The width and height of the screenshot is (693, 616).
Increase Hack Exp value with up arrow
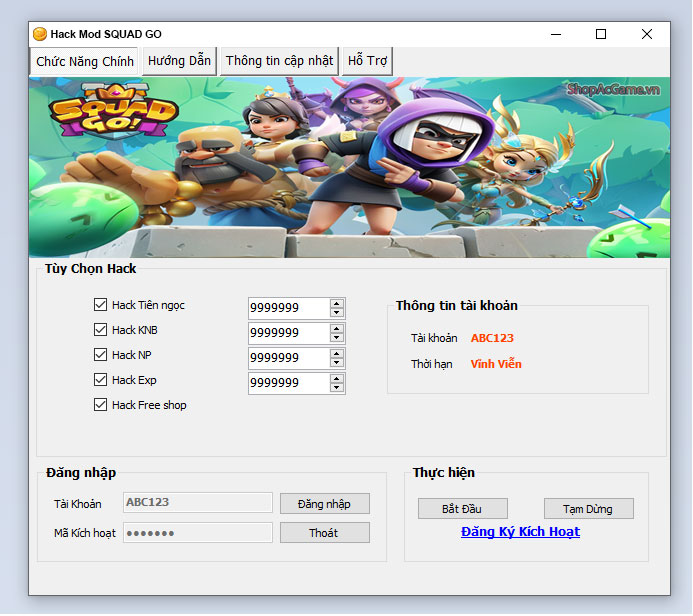(x=337, y=379)
